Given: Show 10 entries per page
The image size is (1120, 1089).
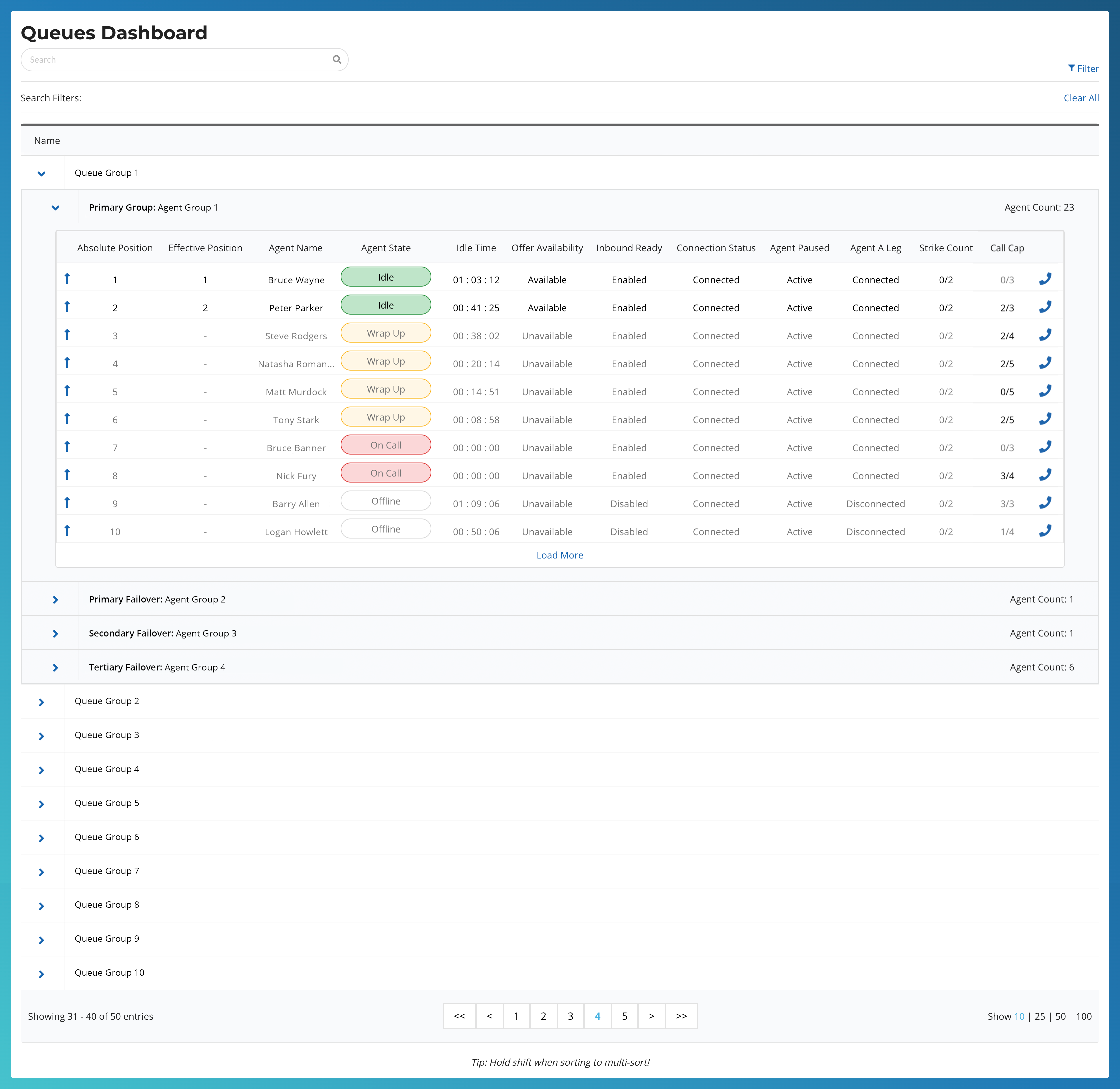Looking at the screenshot, I should tap(1019, 1016).
